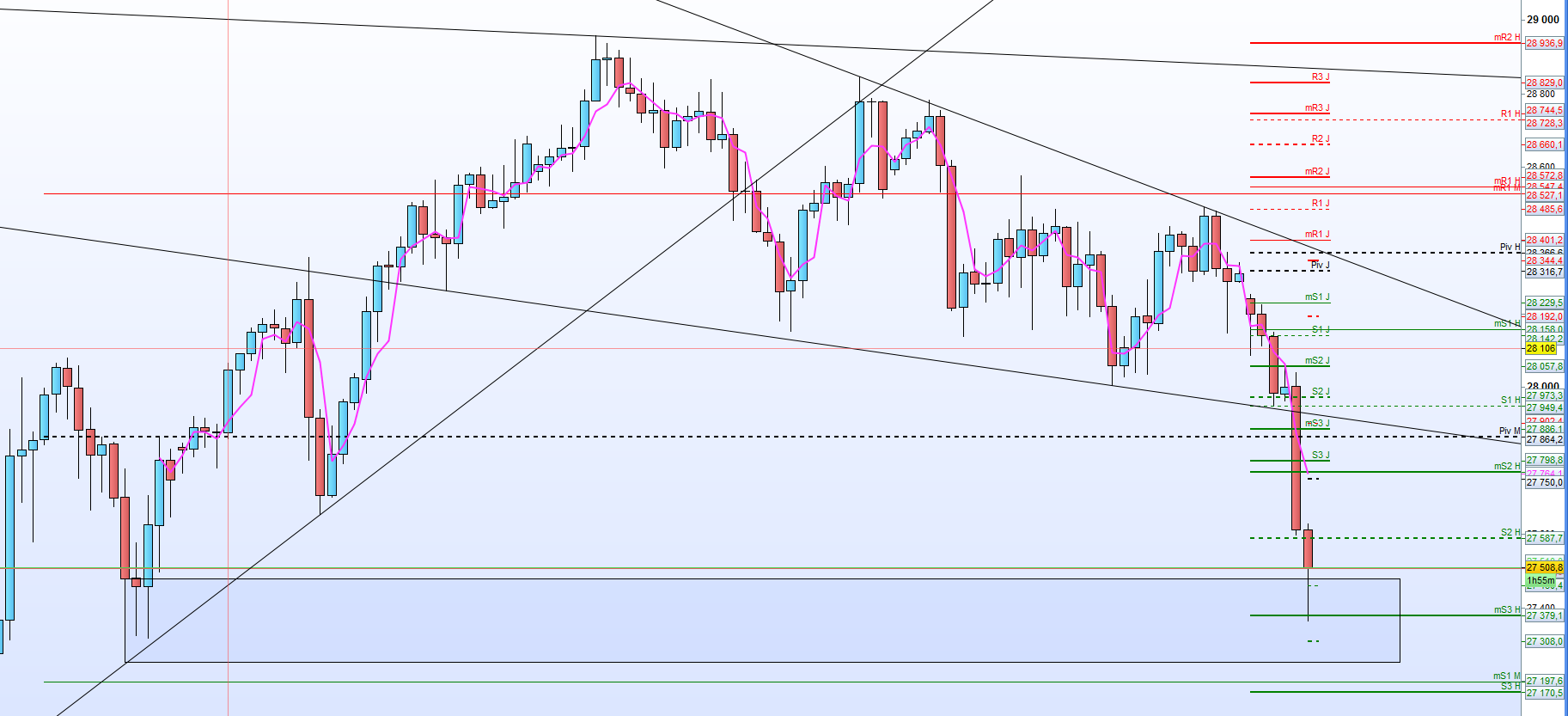Select the S3 J support level label

(1320, 456)
